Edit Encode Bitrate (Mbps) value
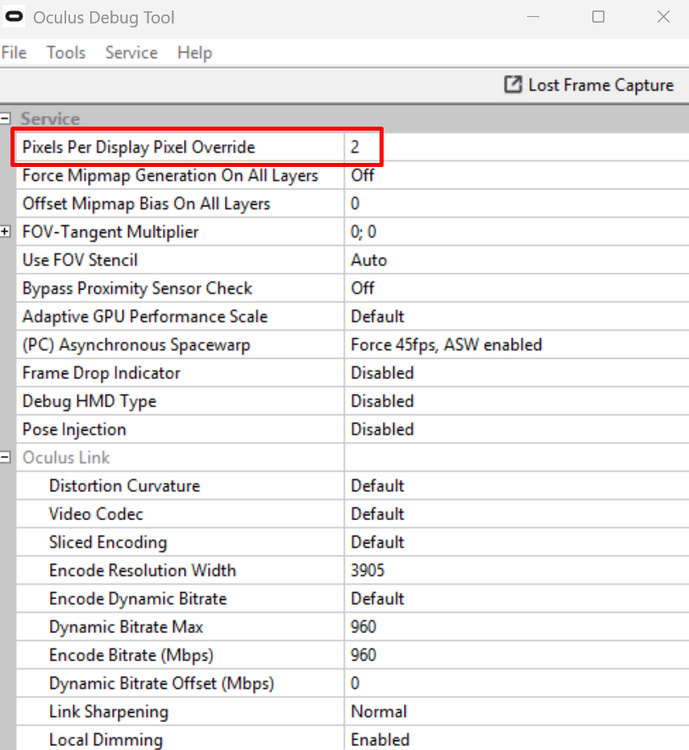 517,655
